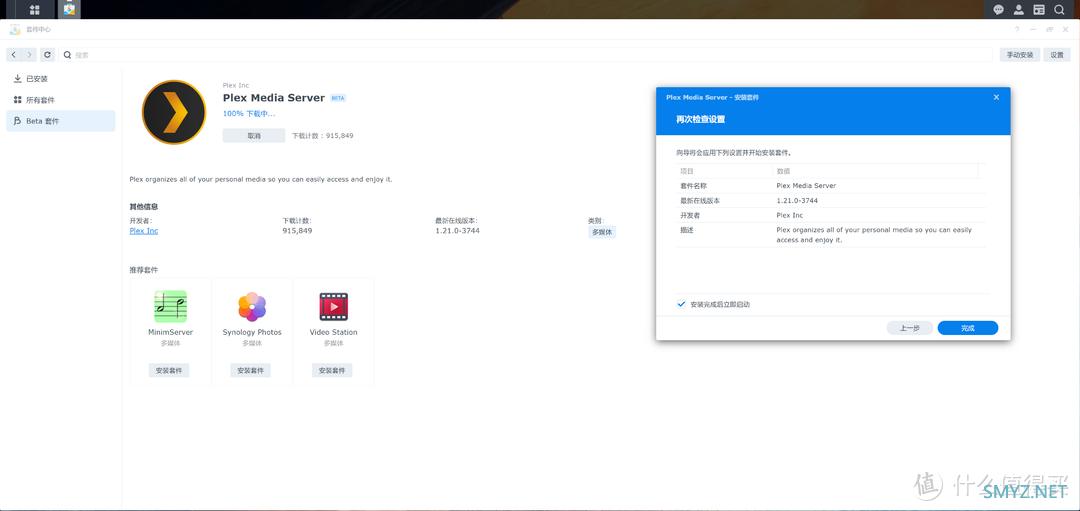The width and height of the screenshot is (1080, 511).
Task: Click the 项目 column header in wizard
Action: (x=724, y=171)
